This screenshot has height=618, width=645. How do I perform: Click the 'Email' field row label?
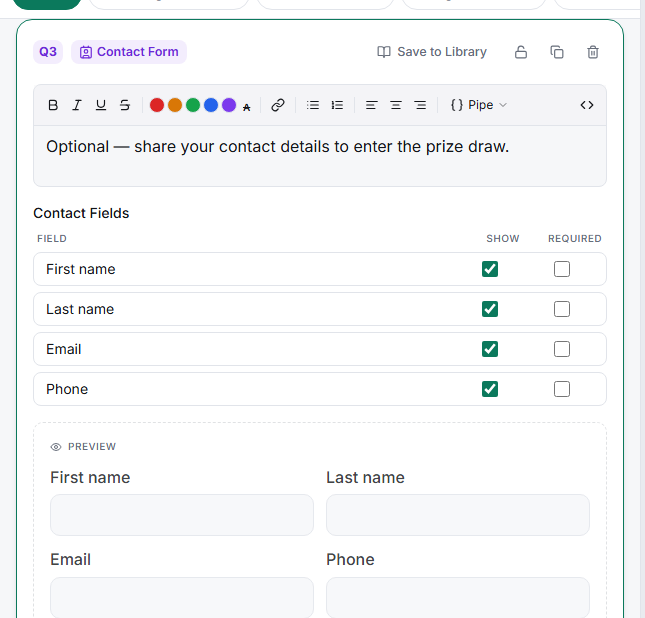(x=64, y=349)
